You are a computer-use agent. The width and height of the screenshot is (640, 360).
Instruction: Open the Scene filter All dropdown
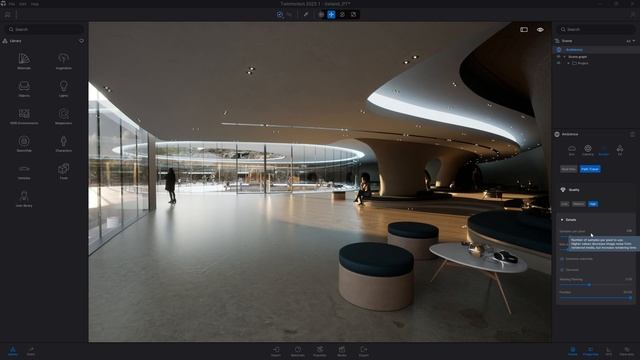630,41
